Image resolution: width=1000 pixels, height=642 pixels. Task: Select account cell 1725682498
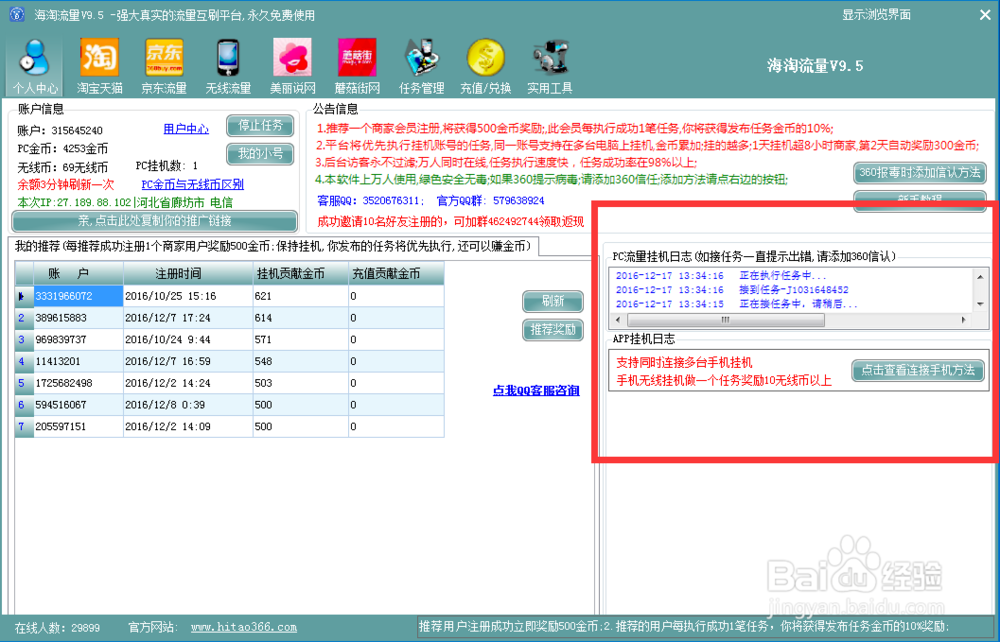(x=78, y=383)
